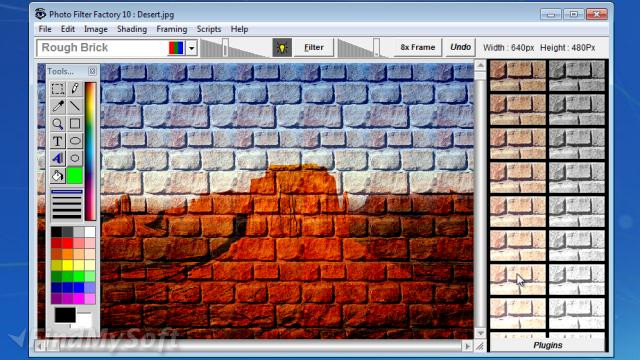Open the Image menu
This screenshot has width=640, height=360.
point(96,29)
